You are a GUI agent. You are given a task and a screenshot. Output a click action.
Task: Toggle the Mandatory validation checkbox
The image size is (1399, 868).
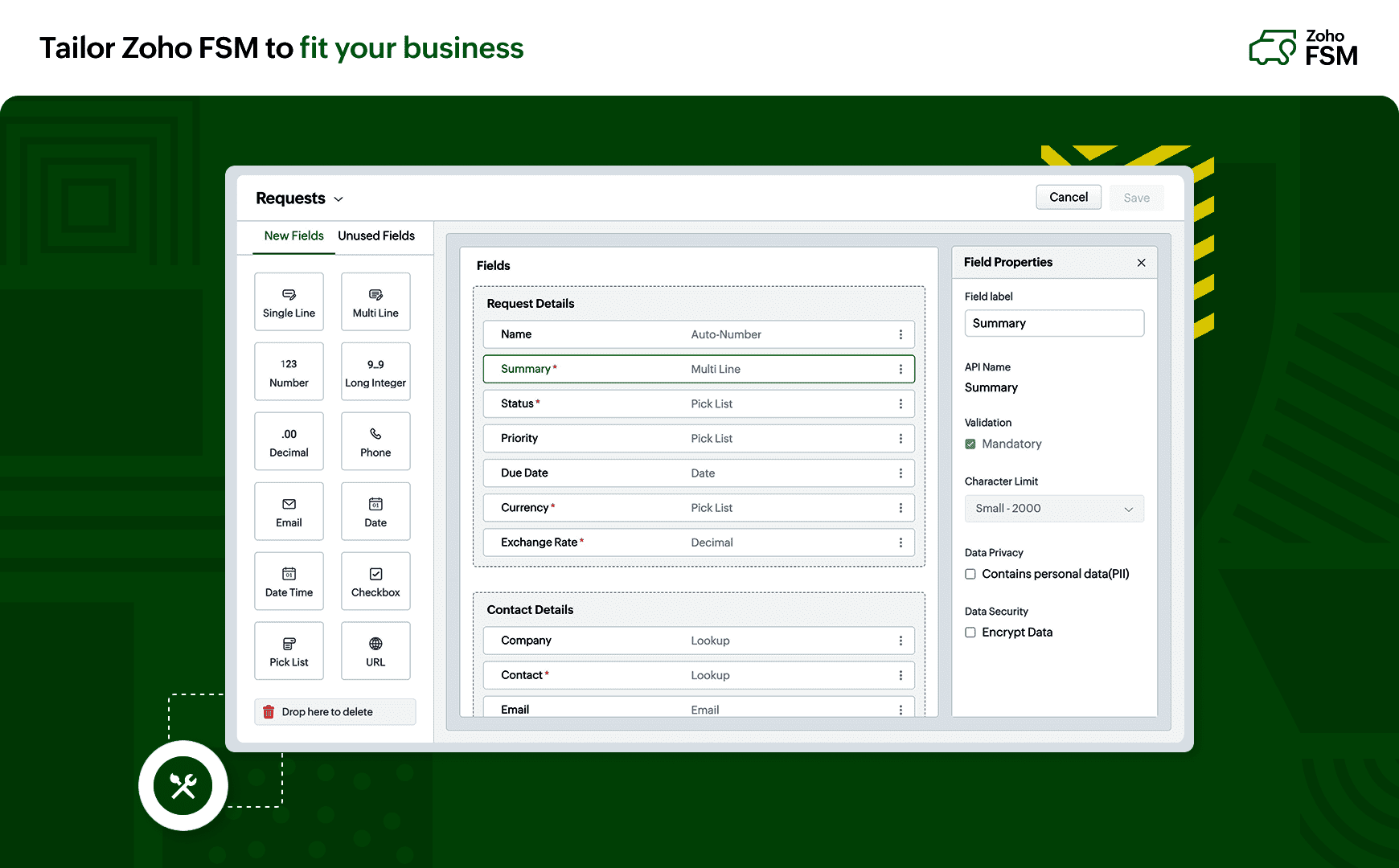970,444
